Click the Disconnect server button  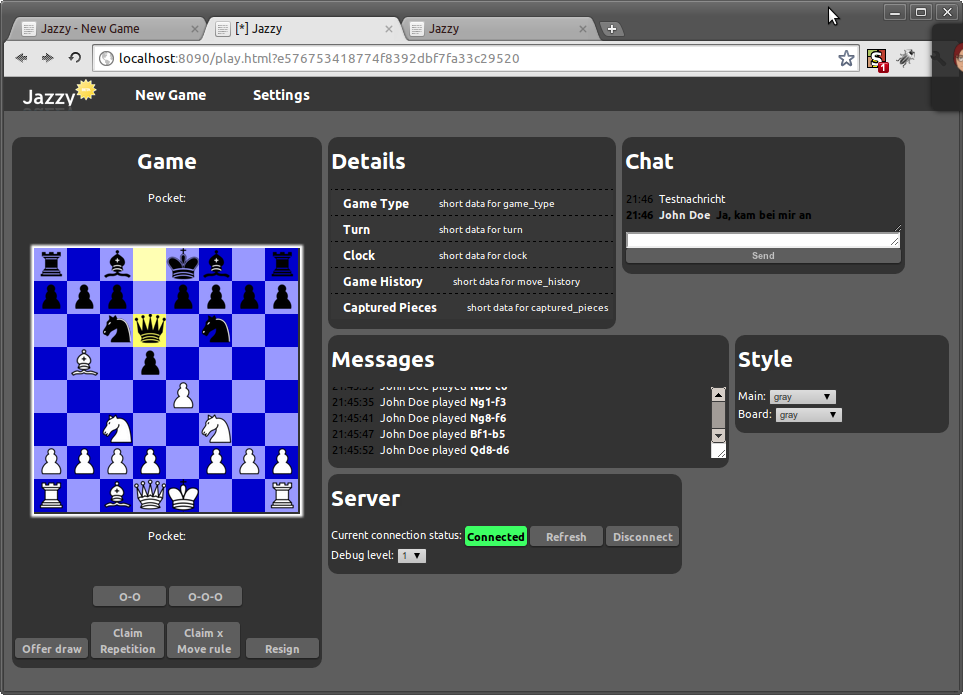[642, 537]
